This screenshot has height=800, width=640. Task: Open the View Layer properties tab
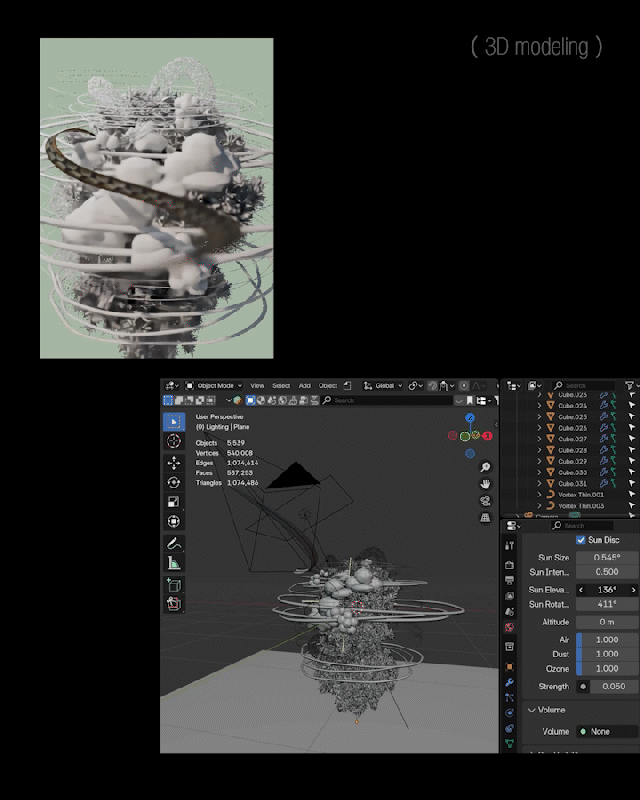[x=509, y=596]
